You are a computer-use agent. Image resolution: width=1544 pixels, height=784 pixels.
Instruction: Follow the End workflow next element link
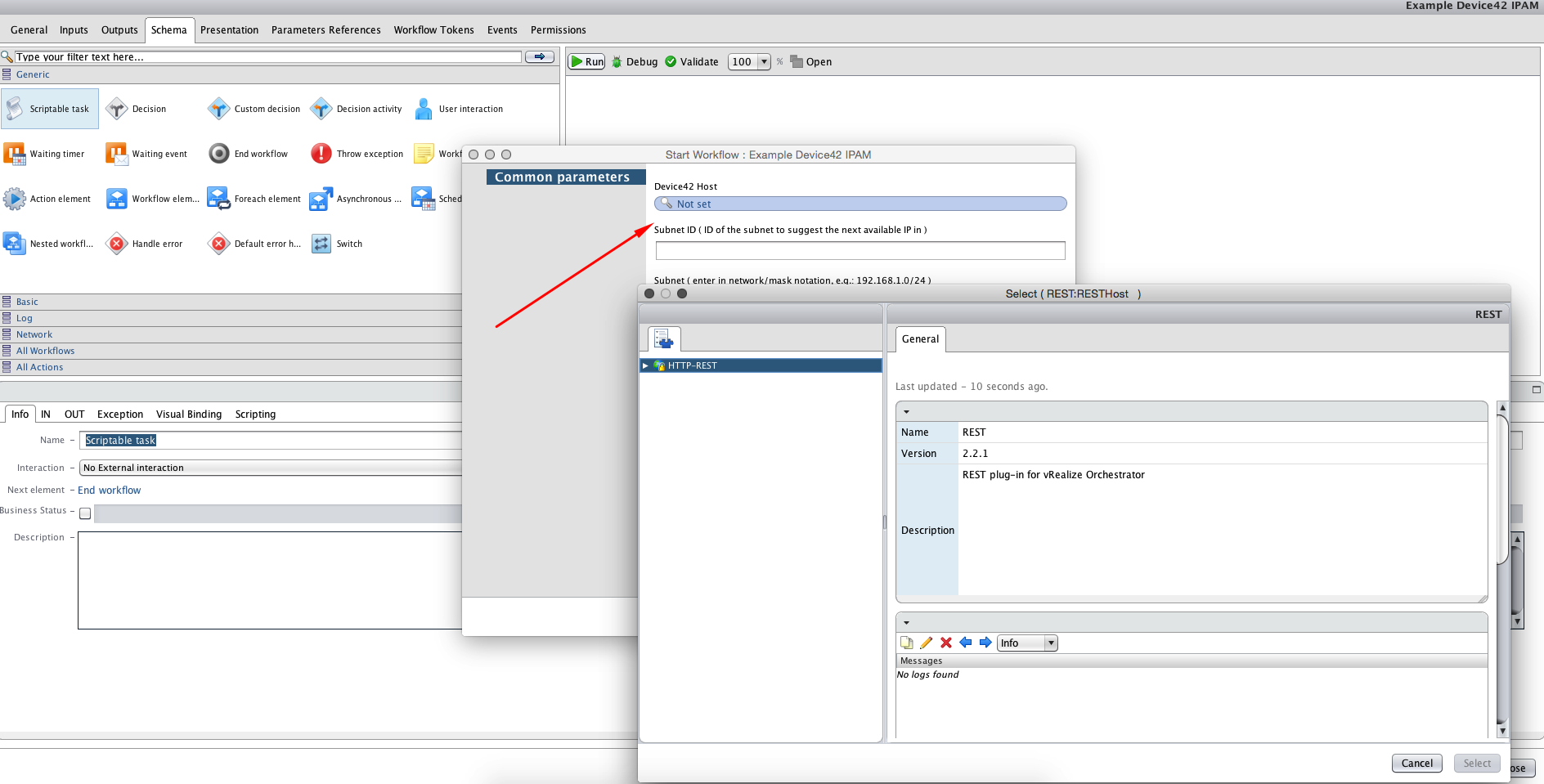(109, 490)
